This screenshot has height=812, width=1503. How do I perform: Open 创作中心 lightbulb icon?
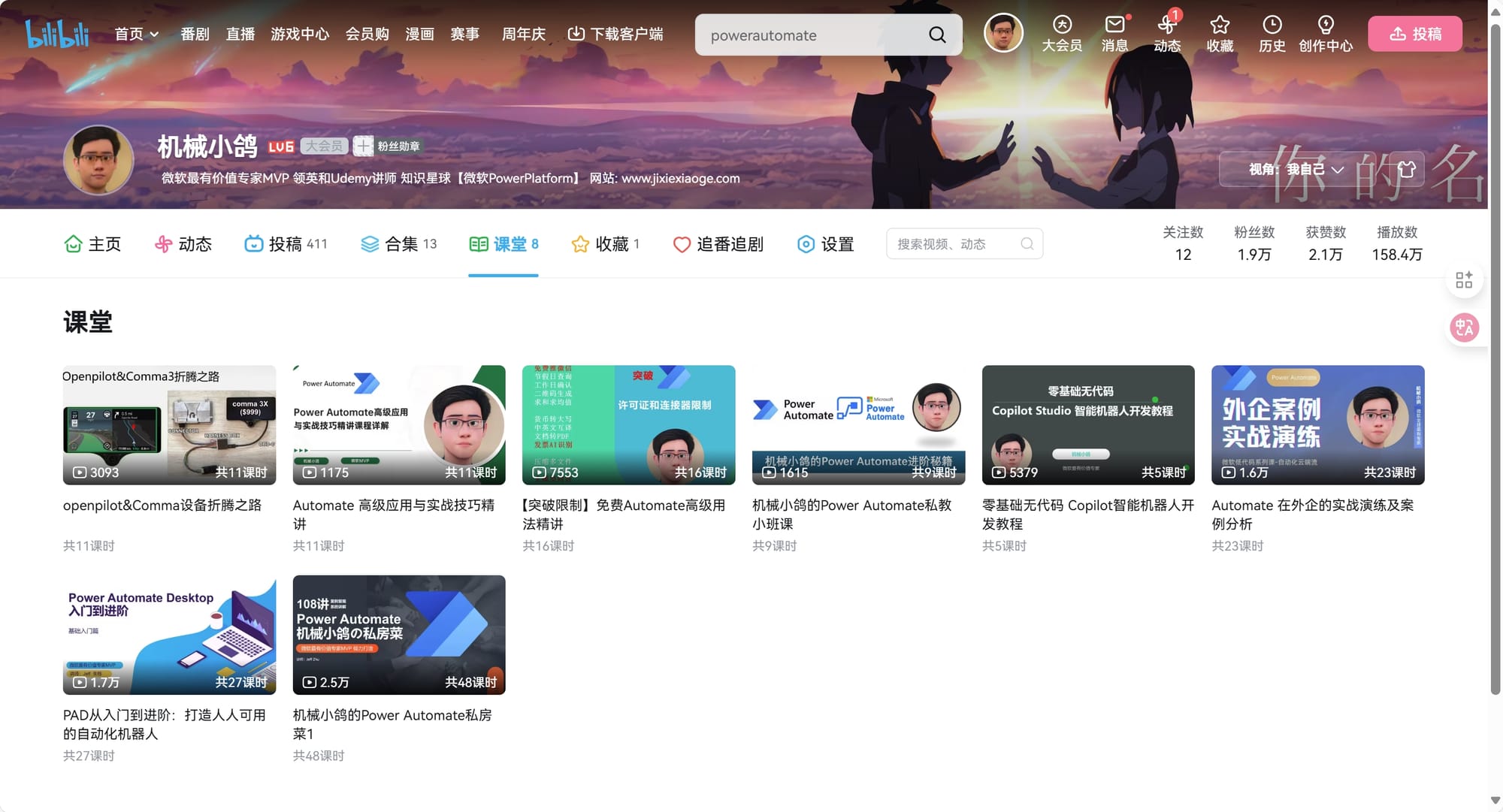(x=1326, y=25)
